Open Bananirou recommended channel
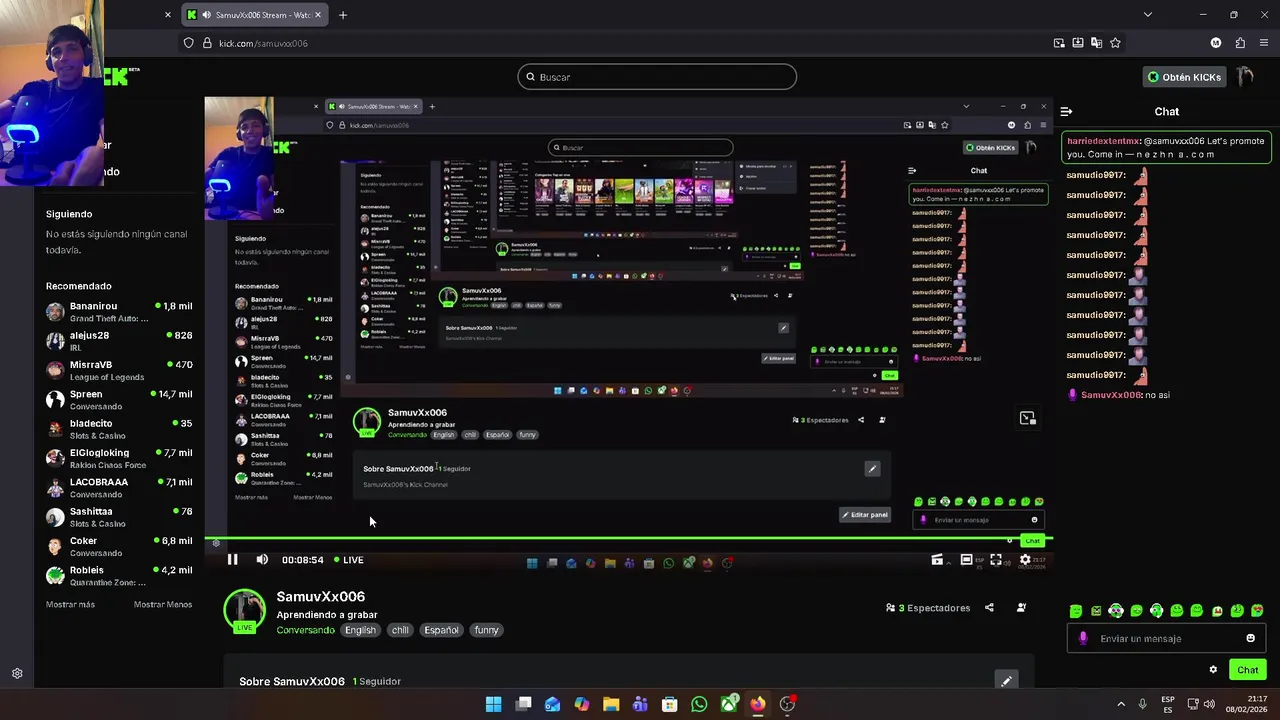Image resolution: width=1280 pixels, height=720 pixels. 119,311
